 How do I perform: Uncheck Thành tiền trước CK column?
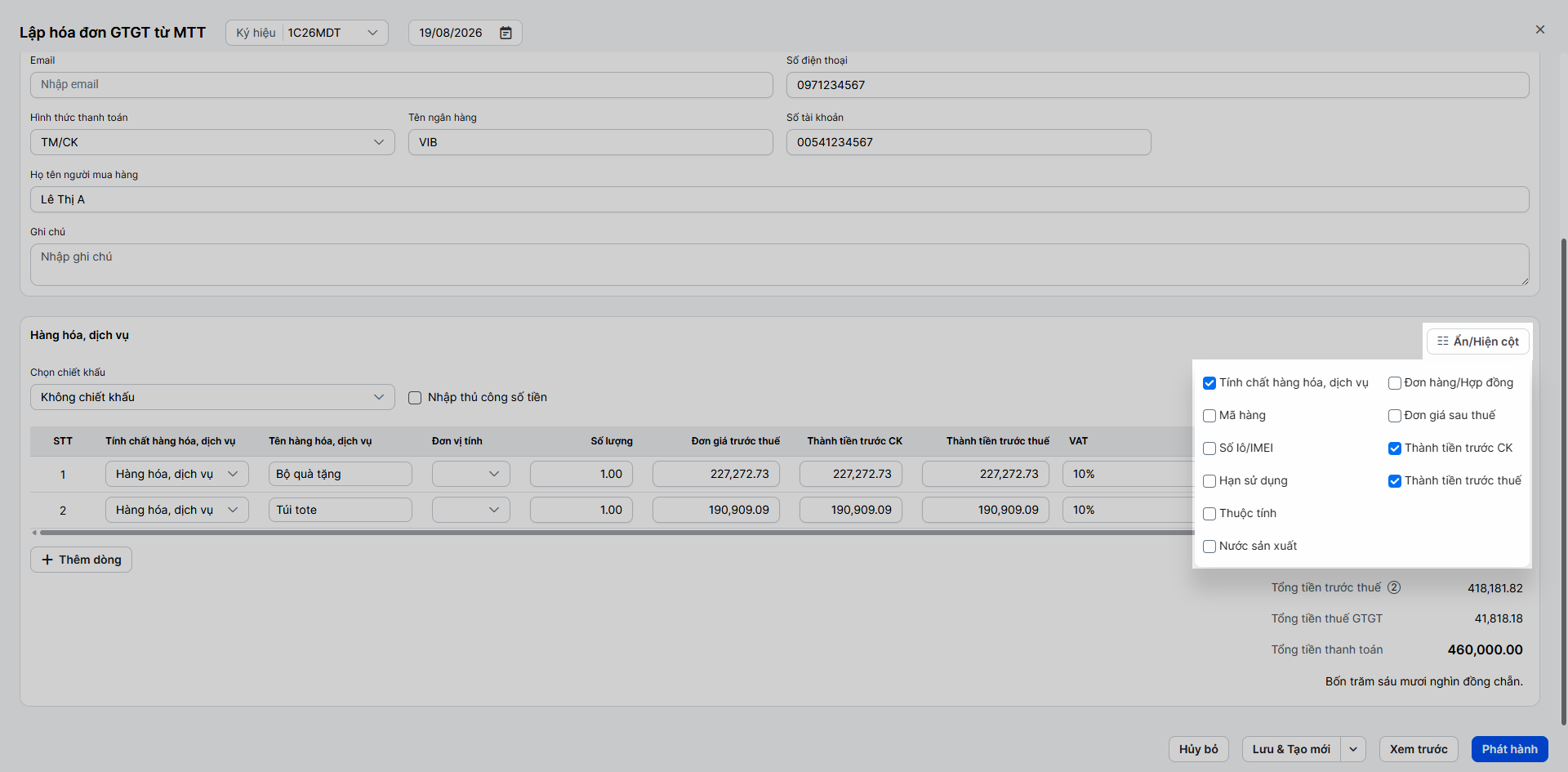tap(1395, 448)
